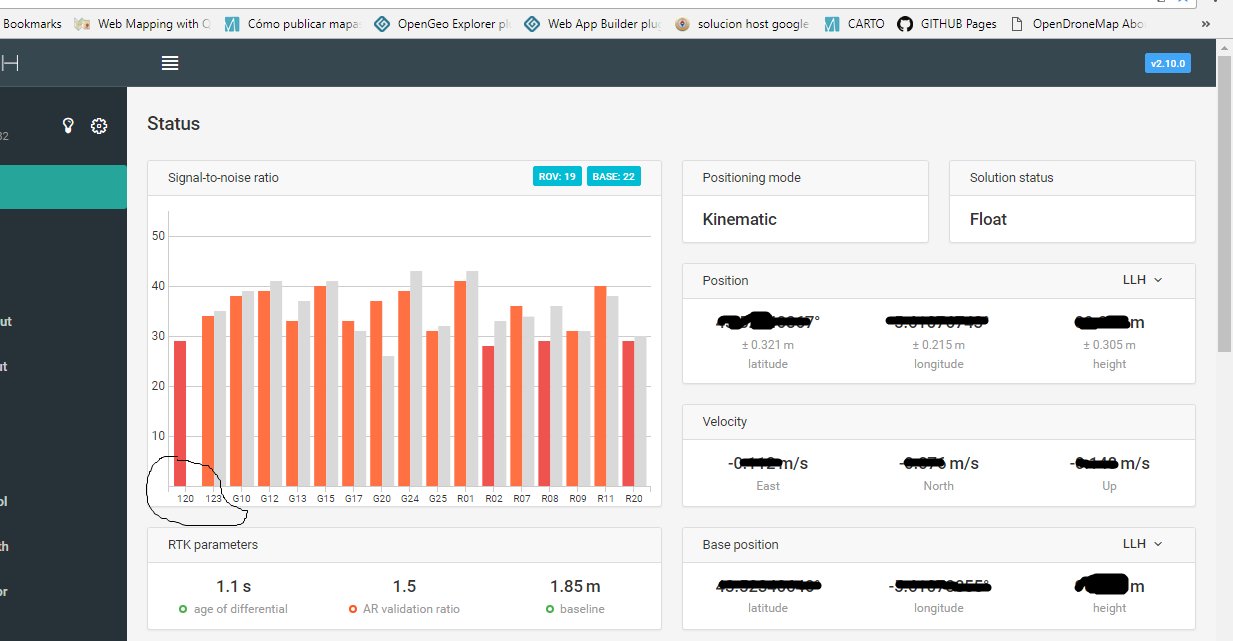Open the Cómo publicar mapa bookmark
The height and width of the screenshot is (641, 1233).
[292, 24]
